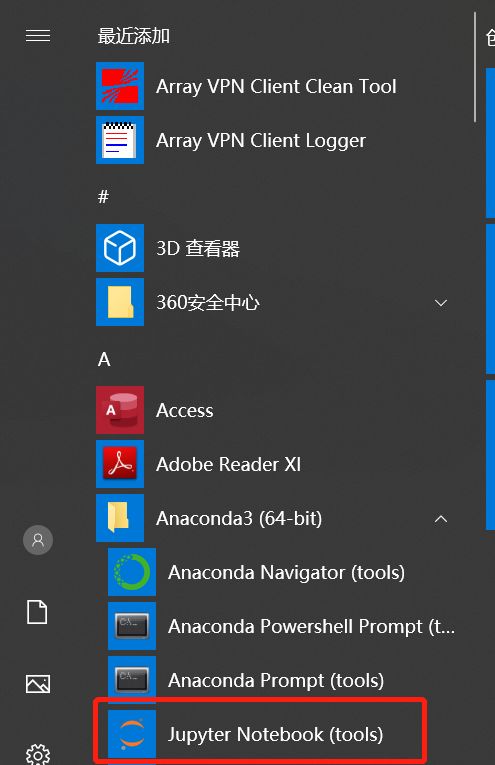The height and width of the screenshot is (765, 495).
Task: Click the Anaconda Powershell Prompt console icon
Action: [132, 626]
